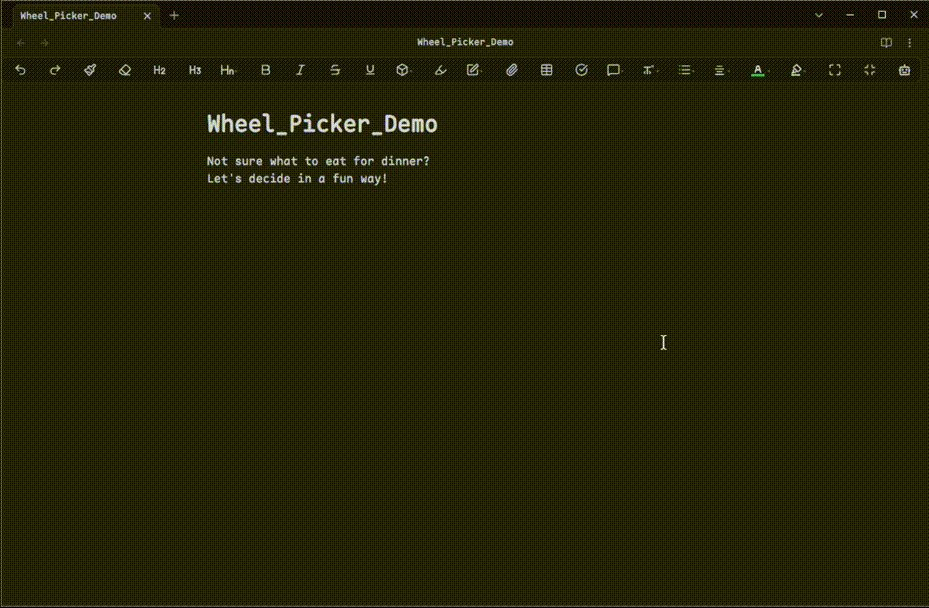Click the line "Not sure what to eat for dinner?"
This screenshot has height=608, width=929.
tap(318, 161)
